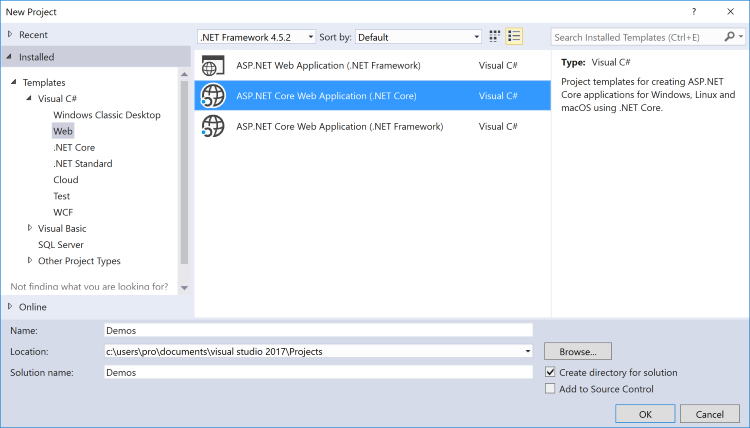Viewport: 750px width, 428px height.
Task: Click the Help question mark icon
Action: 693,10
